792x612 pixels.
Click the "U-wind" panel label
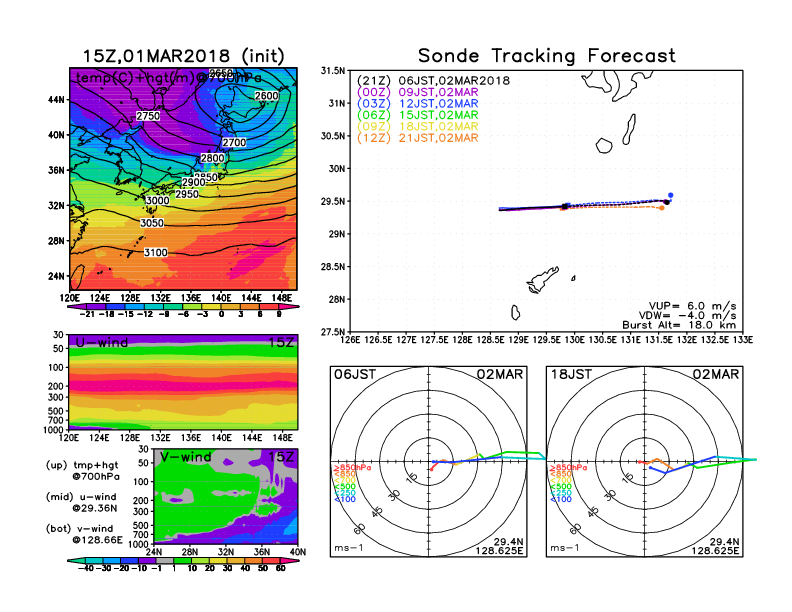(x=102, y=343)
